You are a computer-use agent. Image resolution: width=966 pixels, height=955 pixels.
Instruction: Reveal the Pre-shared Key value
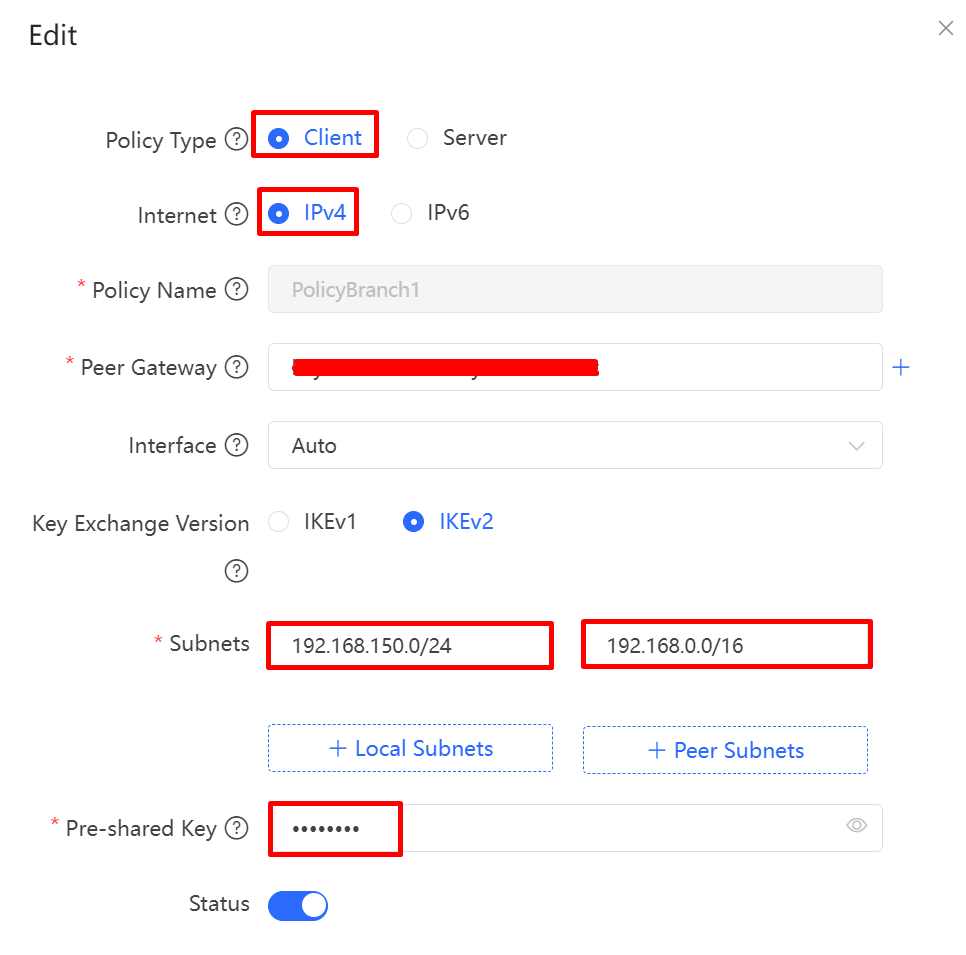click(856, 824)
